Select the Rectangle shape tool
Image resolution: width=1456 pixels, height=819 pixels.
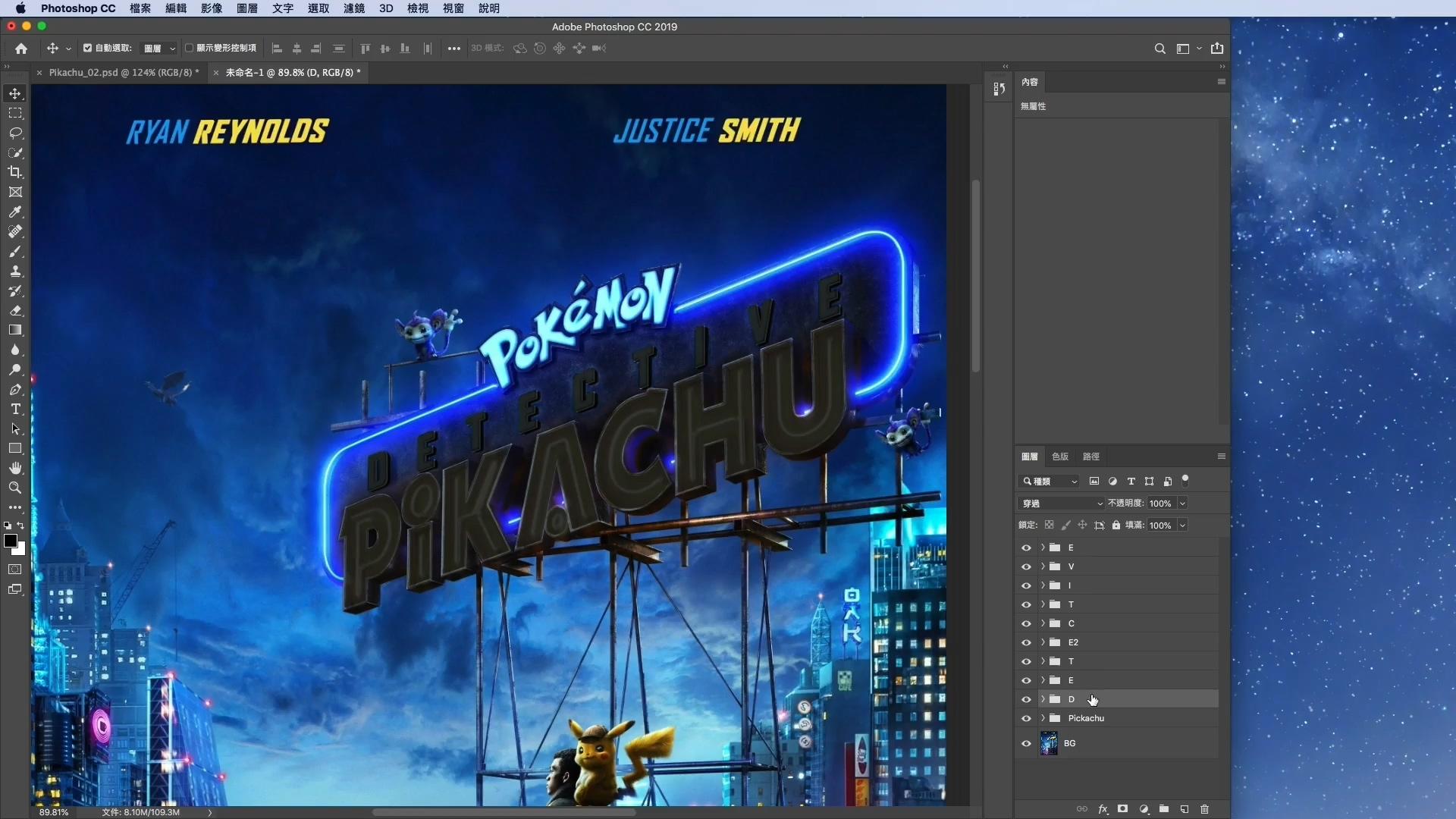[15, 448]
